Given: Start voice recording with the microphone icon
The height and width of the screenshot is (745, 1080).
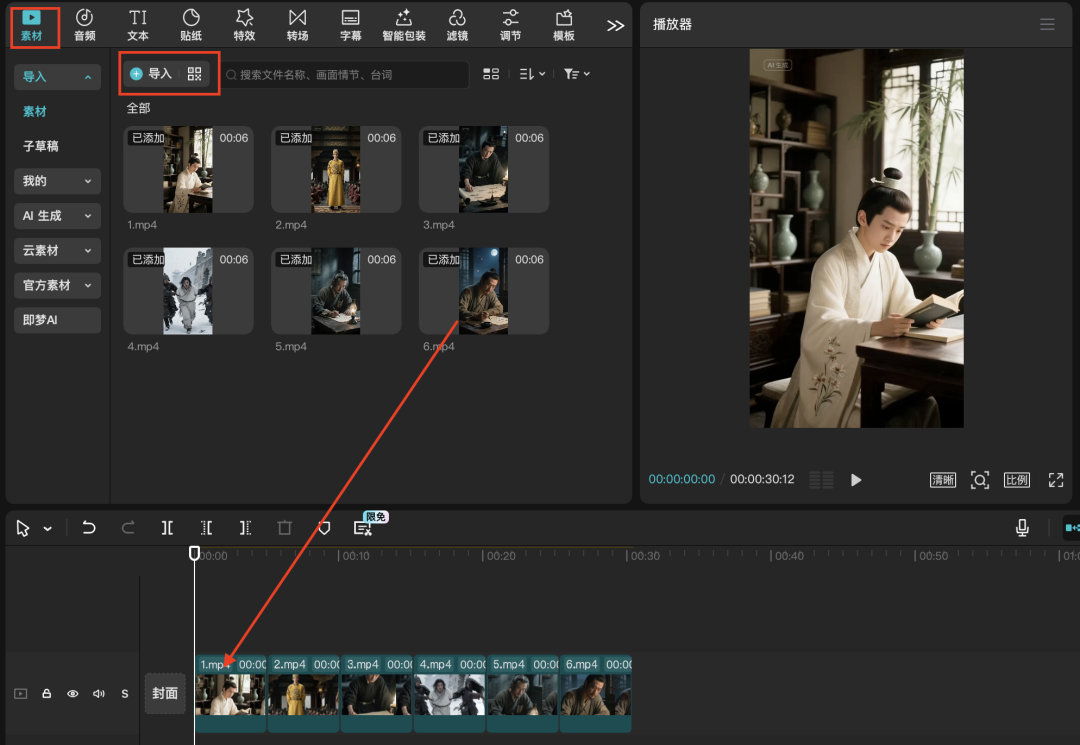Looking at the screenshot, I should coord(1022,528).
